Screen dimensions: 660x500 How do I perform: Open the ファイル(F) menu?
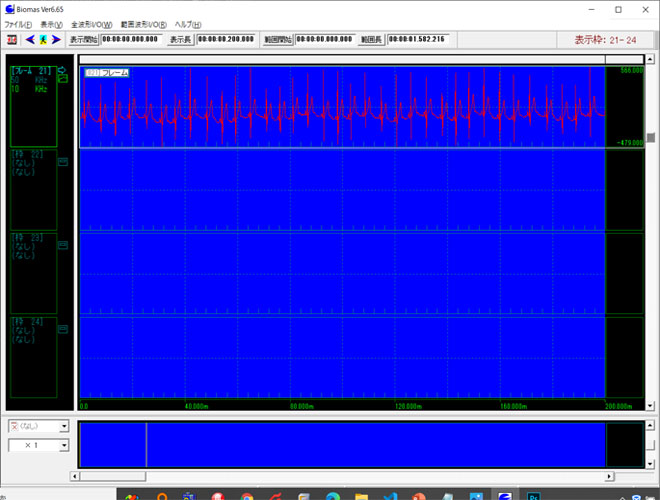tap(18, 24)
